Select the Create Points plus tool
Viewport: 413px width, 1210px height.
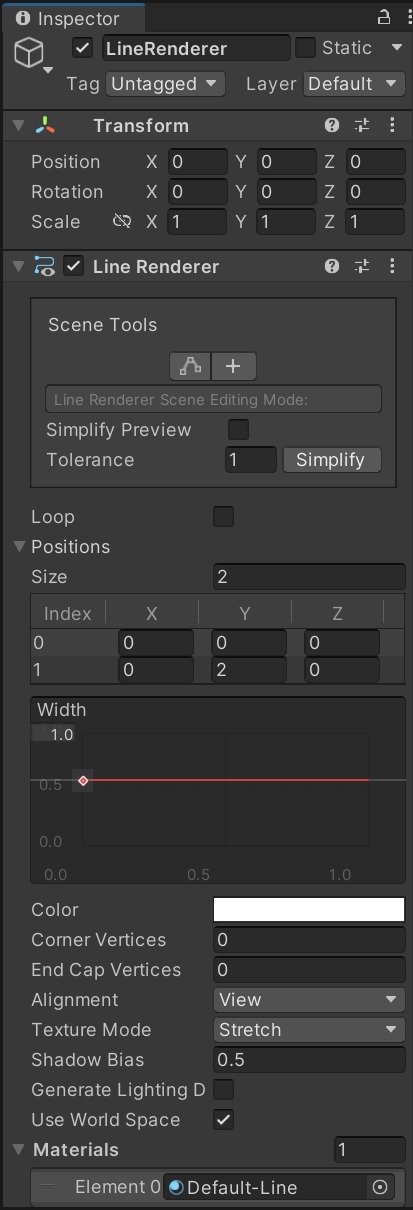(233, 366)
